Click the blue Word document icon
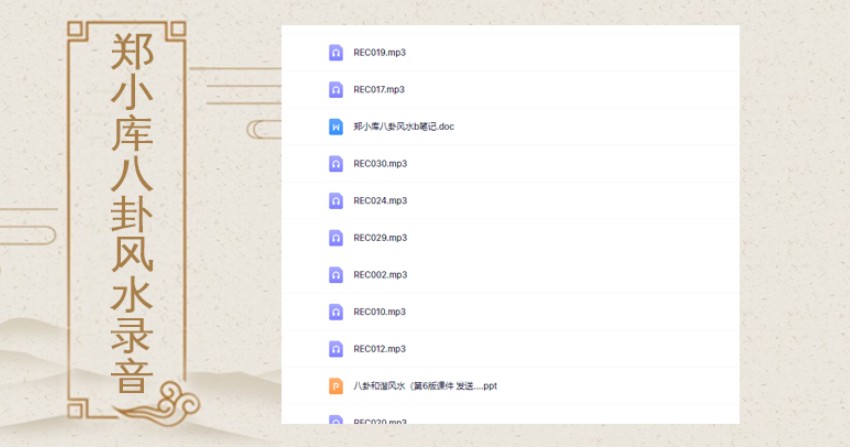Image resolution: width=850 pixels, height=447 pixels. pyautogui.click(x=336, y=127)
